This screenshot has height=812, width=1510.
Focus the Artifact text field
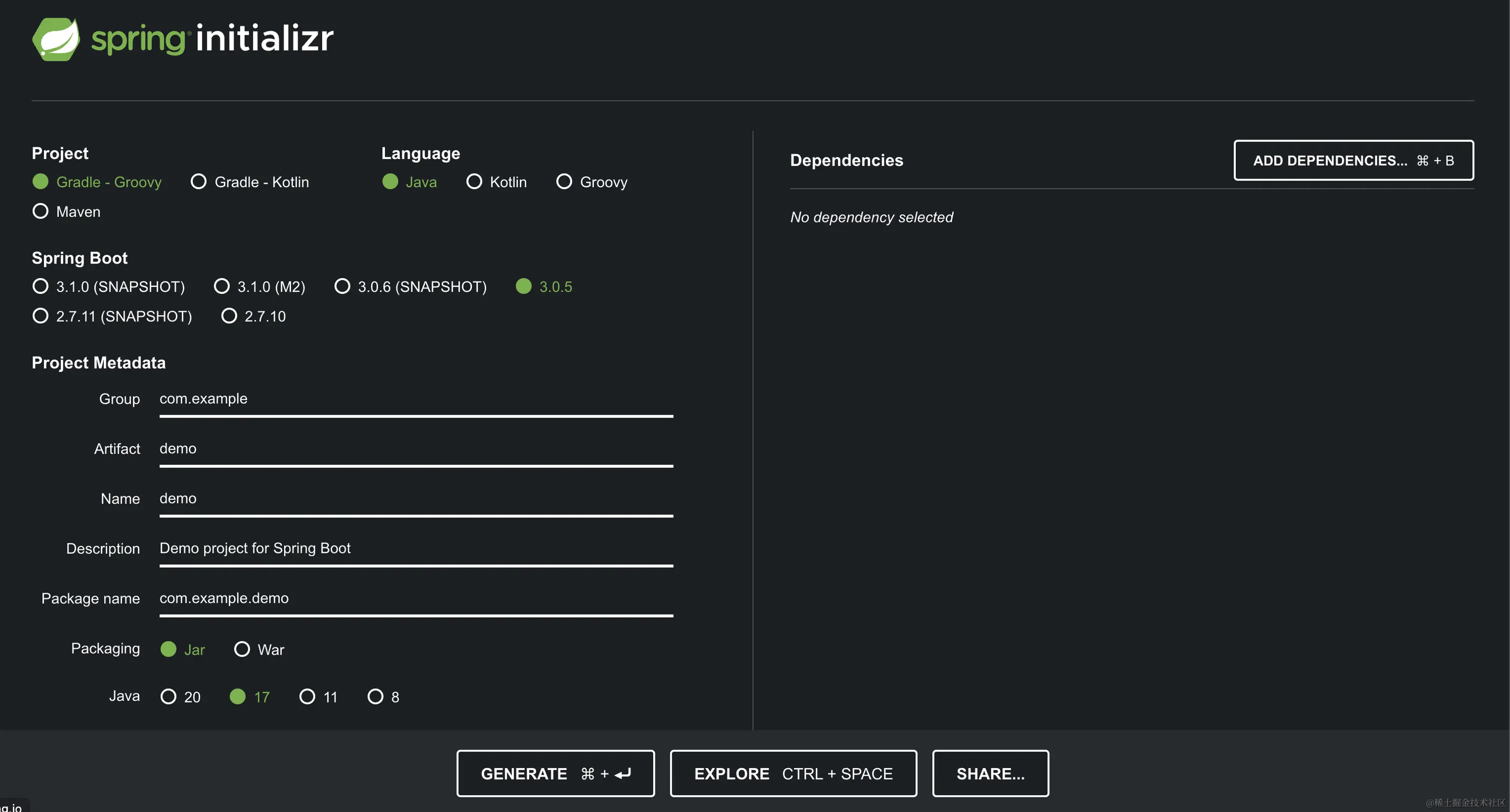[x=415, y=449]
